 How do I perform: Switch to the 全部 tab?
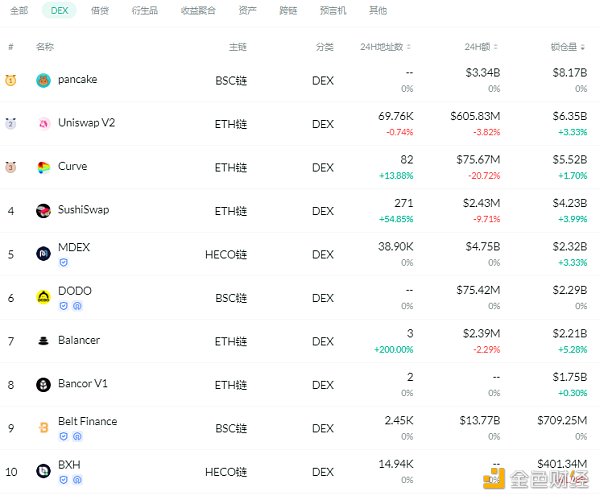click(x=19, y=10)
